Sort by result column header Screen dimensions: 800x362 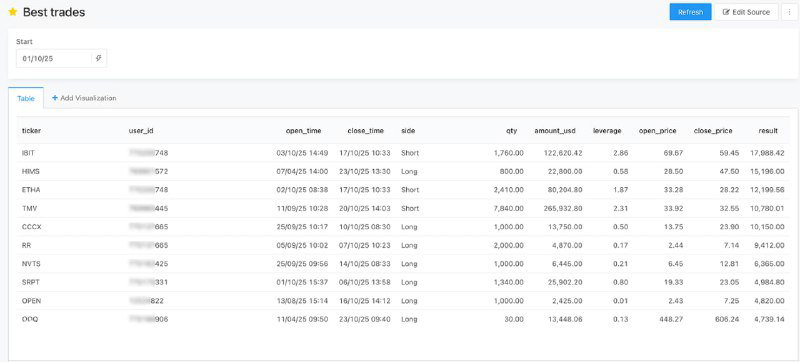coord(768,131)
